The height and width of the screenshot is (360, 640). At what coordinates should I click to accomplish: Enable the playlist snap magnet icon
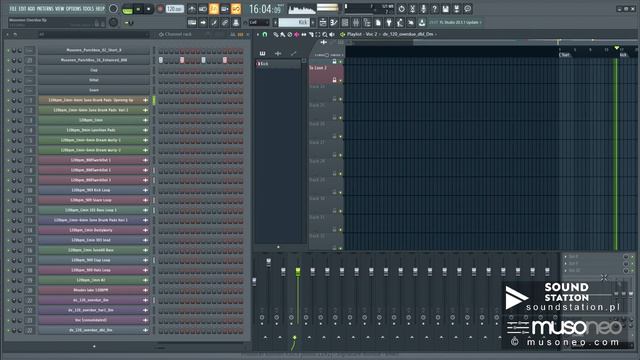[264, 35]
